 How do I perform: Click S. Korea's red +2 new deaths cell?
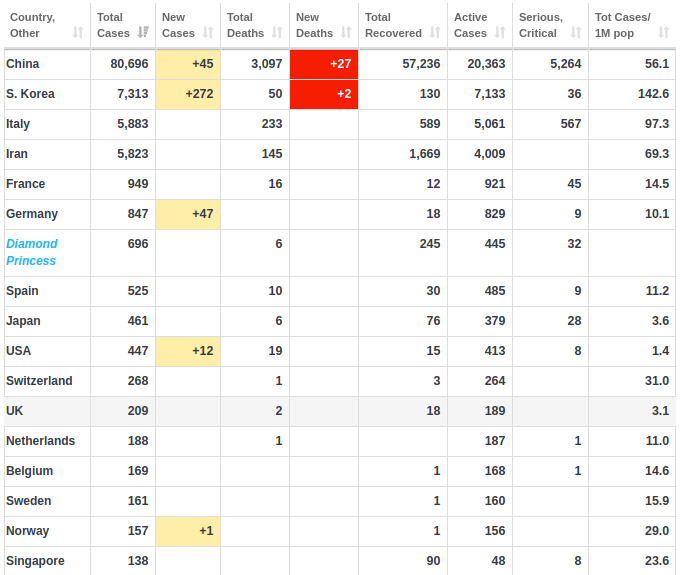coord(324,94)
